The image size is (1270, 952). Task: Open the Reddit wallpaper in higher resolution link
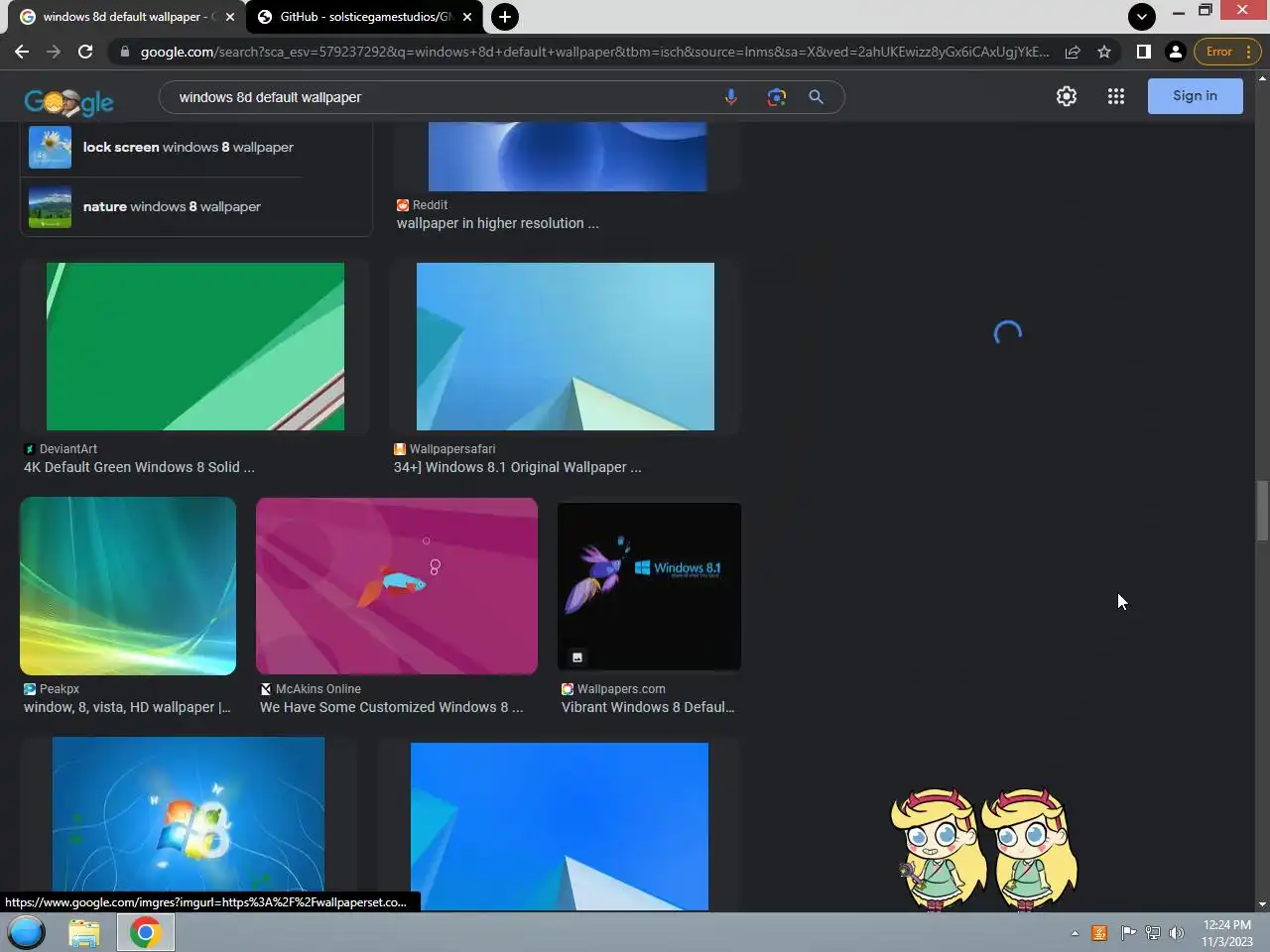click(x=497, y=223)
